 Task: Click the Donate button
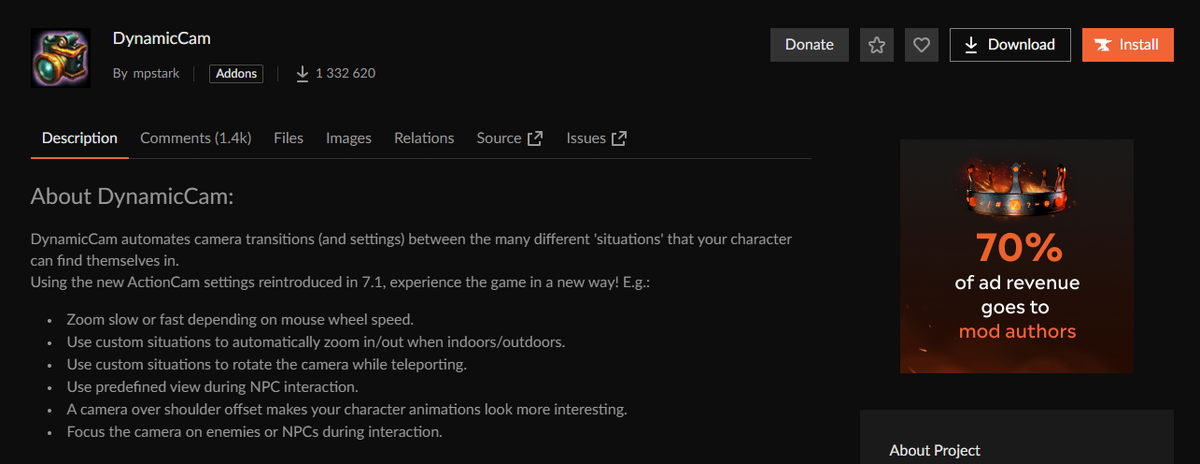point(809,45)
